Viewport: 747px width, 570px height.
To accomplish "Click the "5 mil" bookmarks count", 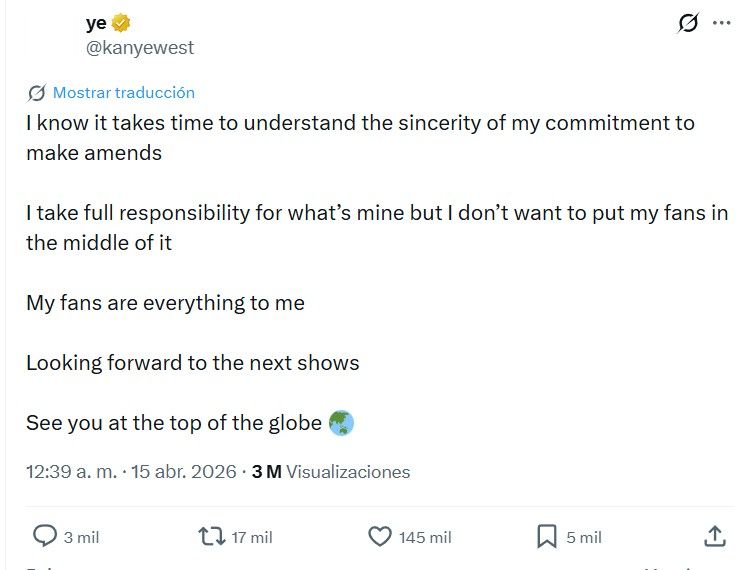I will 584,538.
